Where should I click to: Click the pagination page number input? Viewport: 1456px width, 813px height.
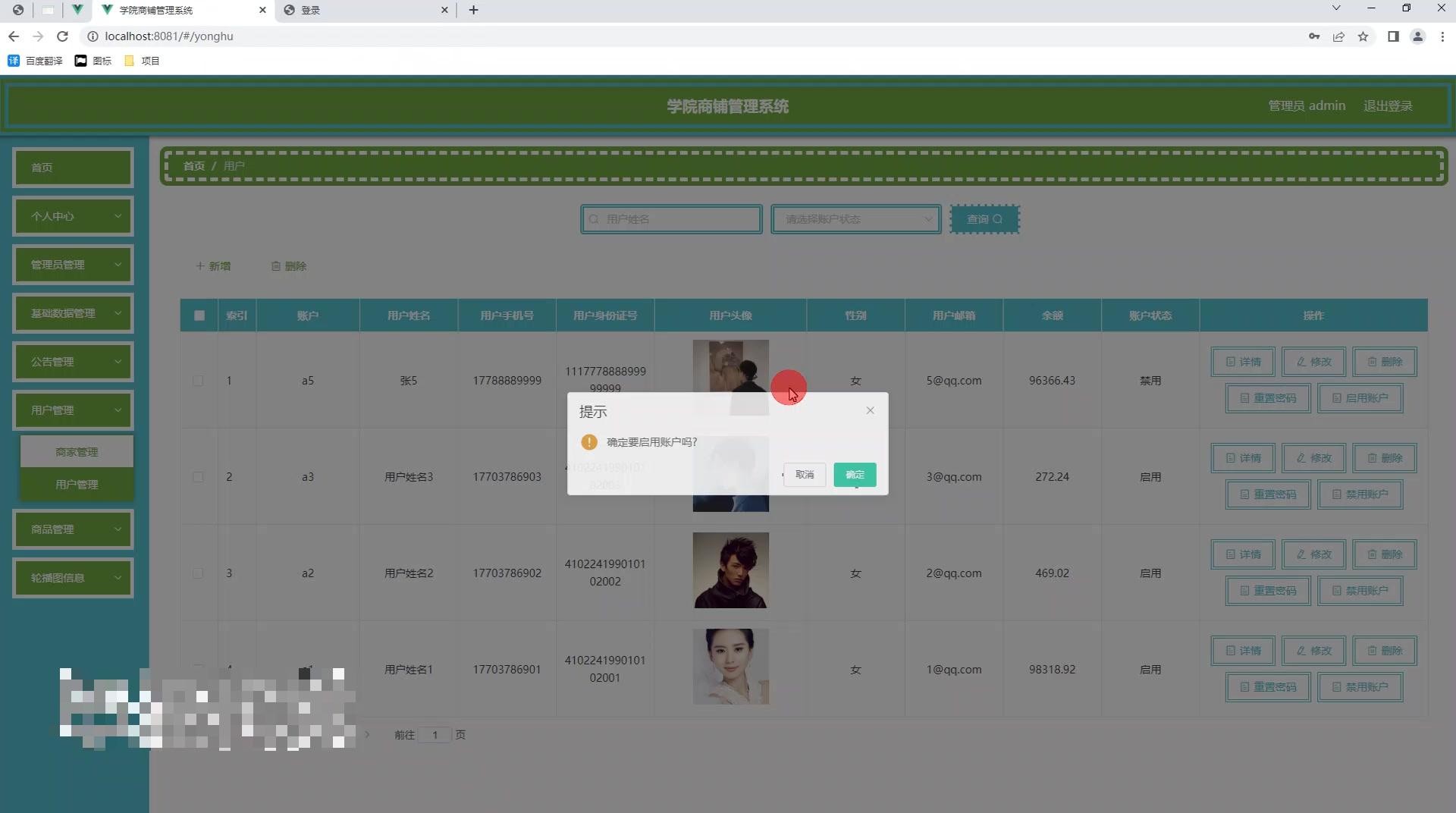(x=435, y=735)
